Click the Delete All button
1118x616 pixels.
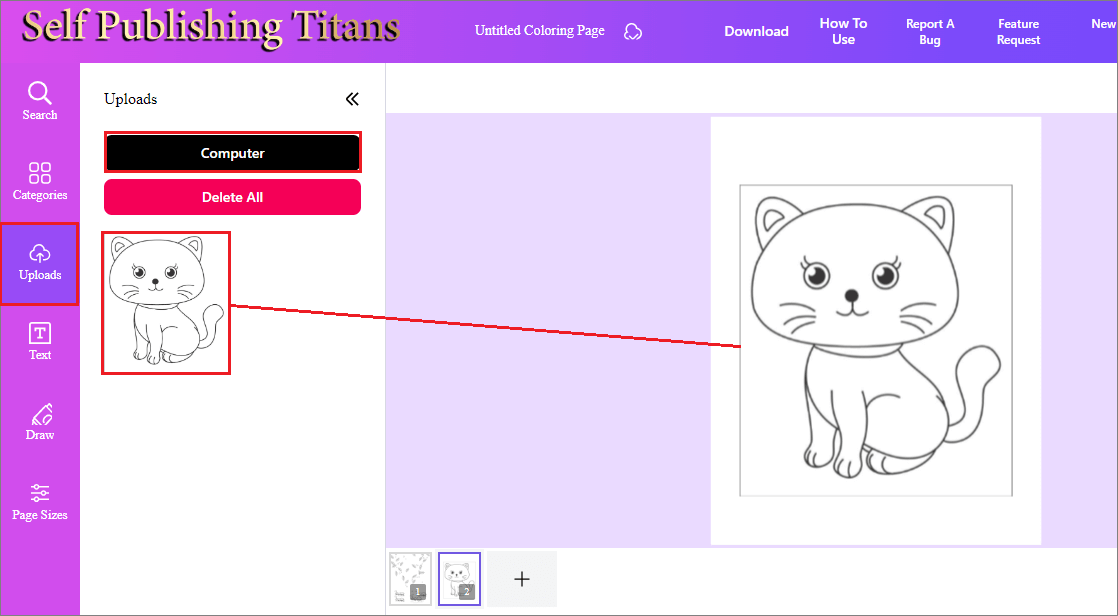[x=232, y=197]
